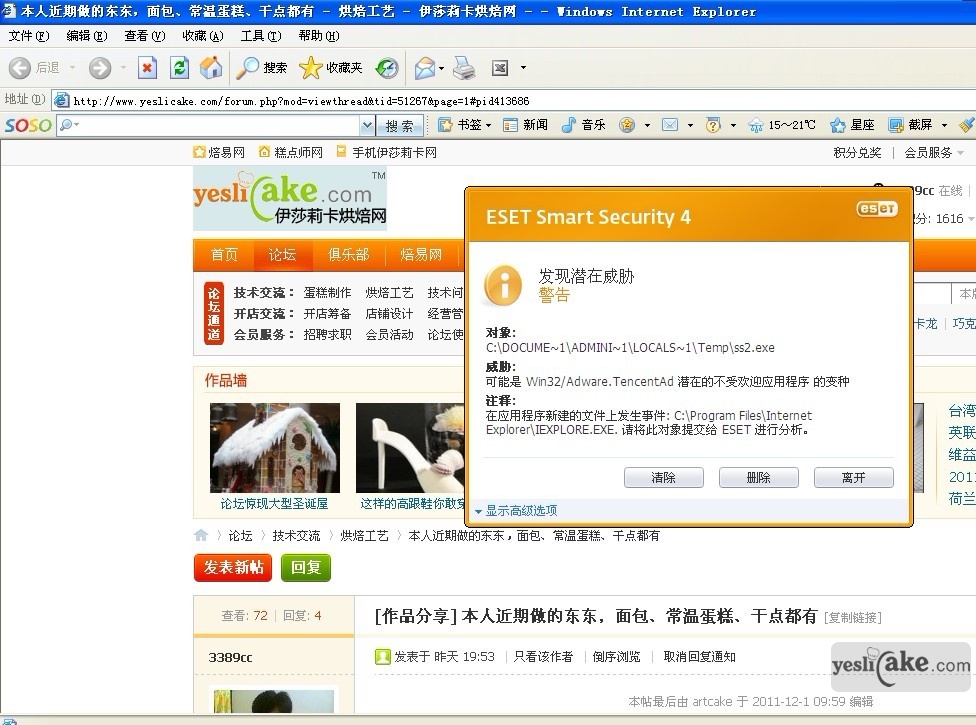Open Mail icon dropdown arrow

[x=441, y=67]
